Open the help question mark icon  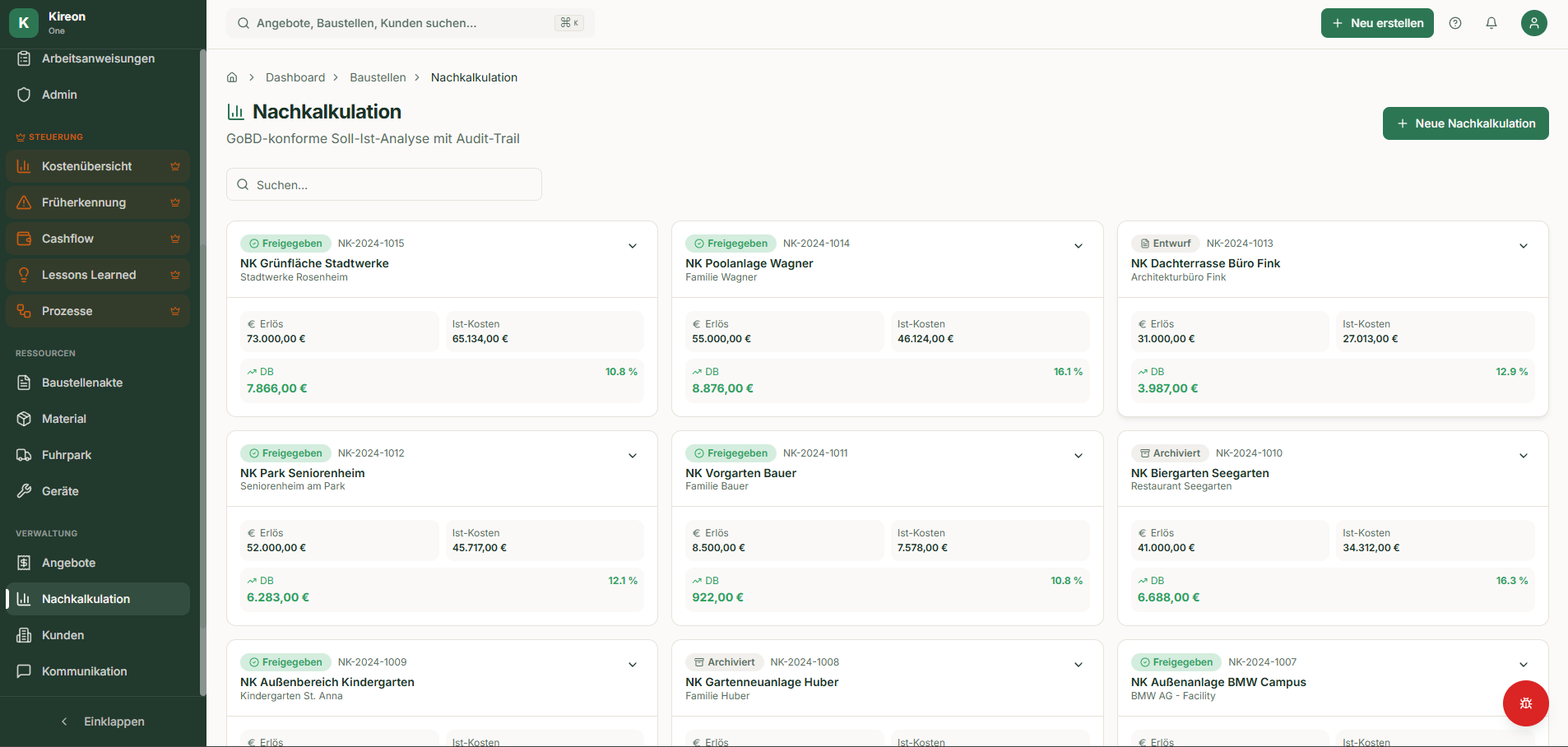(1455, 23)
